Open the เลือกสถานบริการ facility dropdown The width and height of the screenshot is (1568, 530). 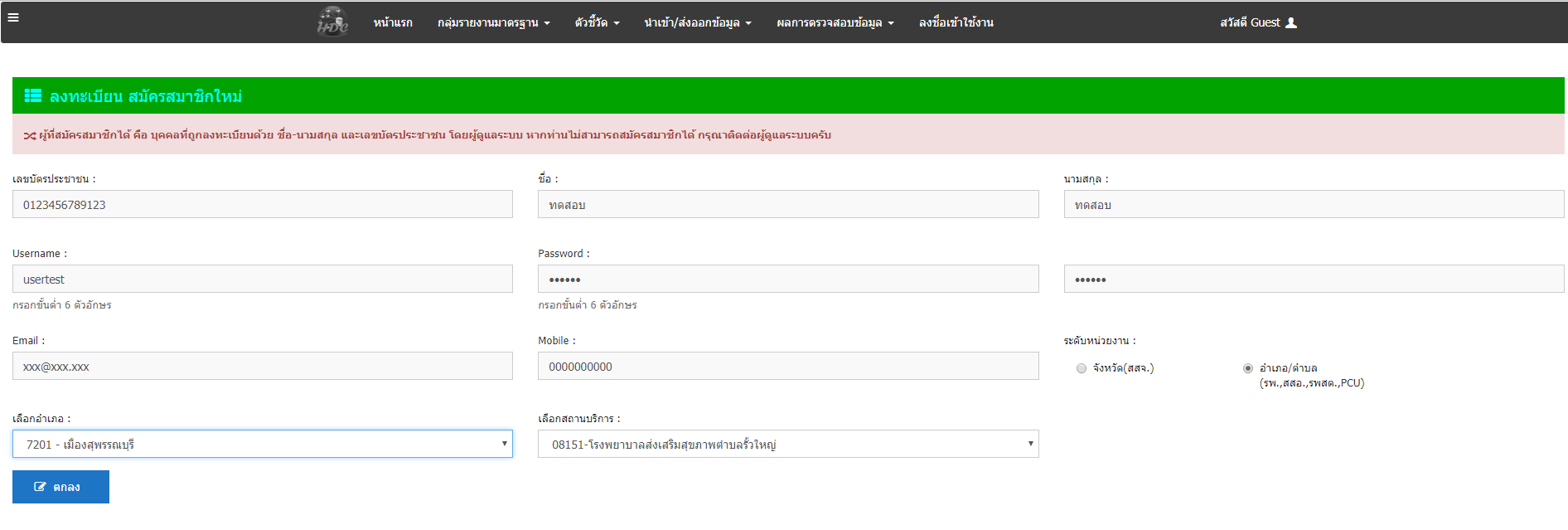point(787,444)
